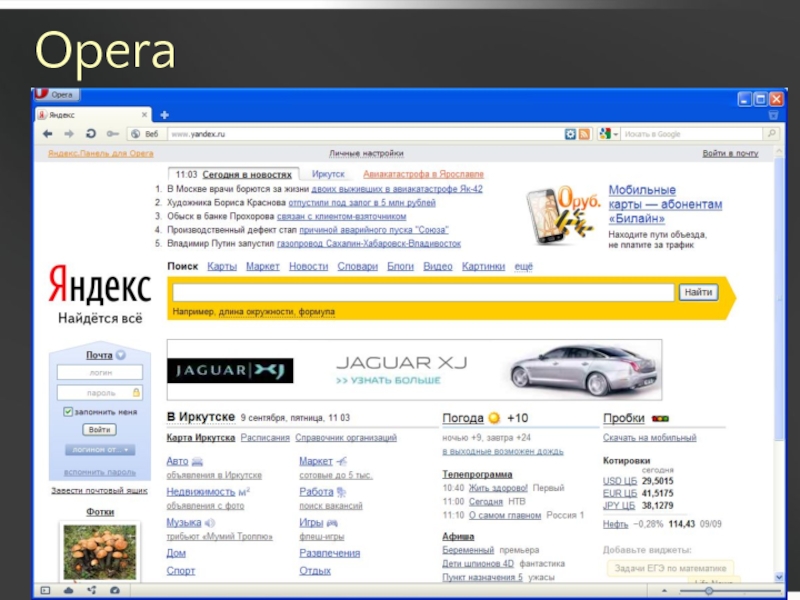This screenshot has height=600, width=800.
Task: Open a new tab with plus icon
Action: click(164, 115)
